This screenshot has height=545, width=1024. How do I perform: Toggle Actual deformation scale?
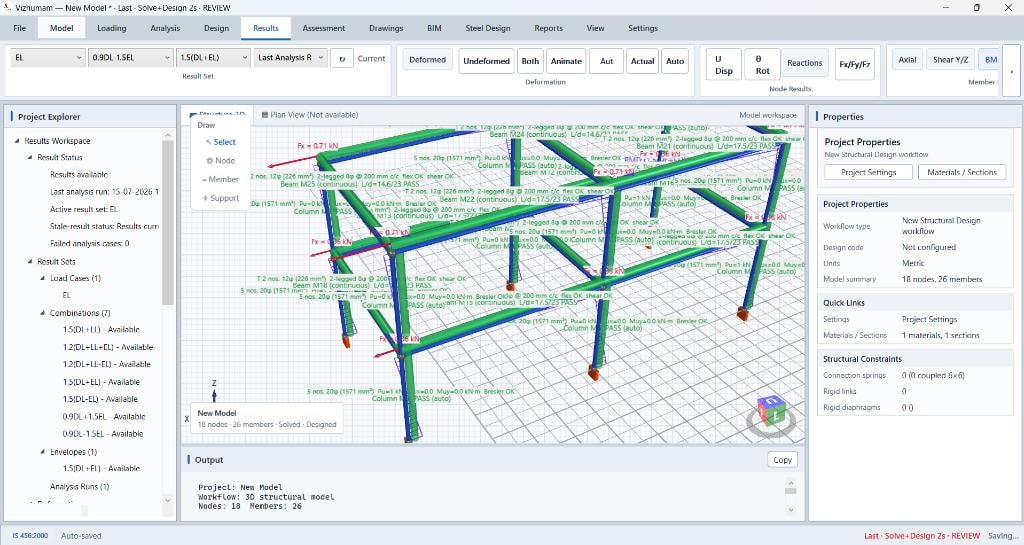[x=643, y=61]
